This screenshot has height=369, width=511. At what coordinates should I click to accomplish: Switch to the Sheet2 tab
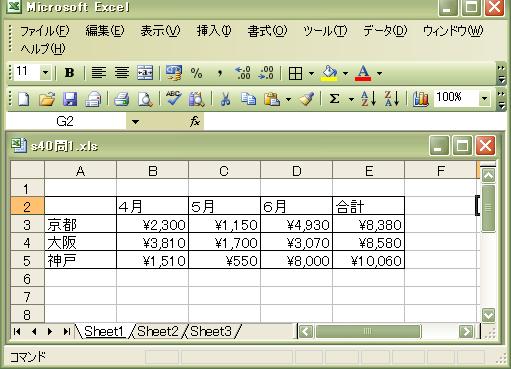[158, 331]
